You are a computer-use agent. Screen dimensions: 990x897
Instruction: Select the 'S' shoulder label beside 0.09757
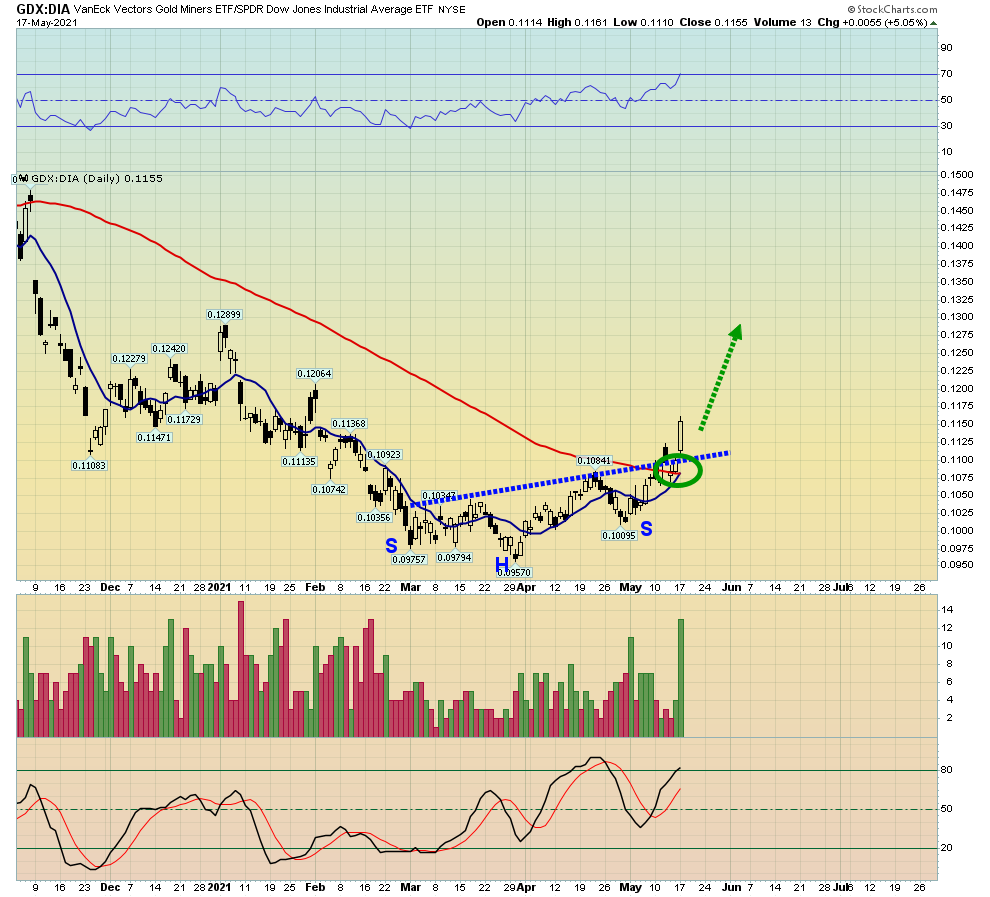coord(391,546)
